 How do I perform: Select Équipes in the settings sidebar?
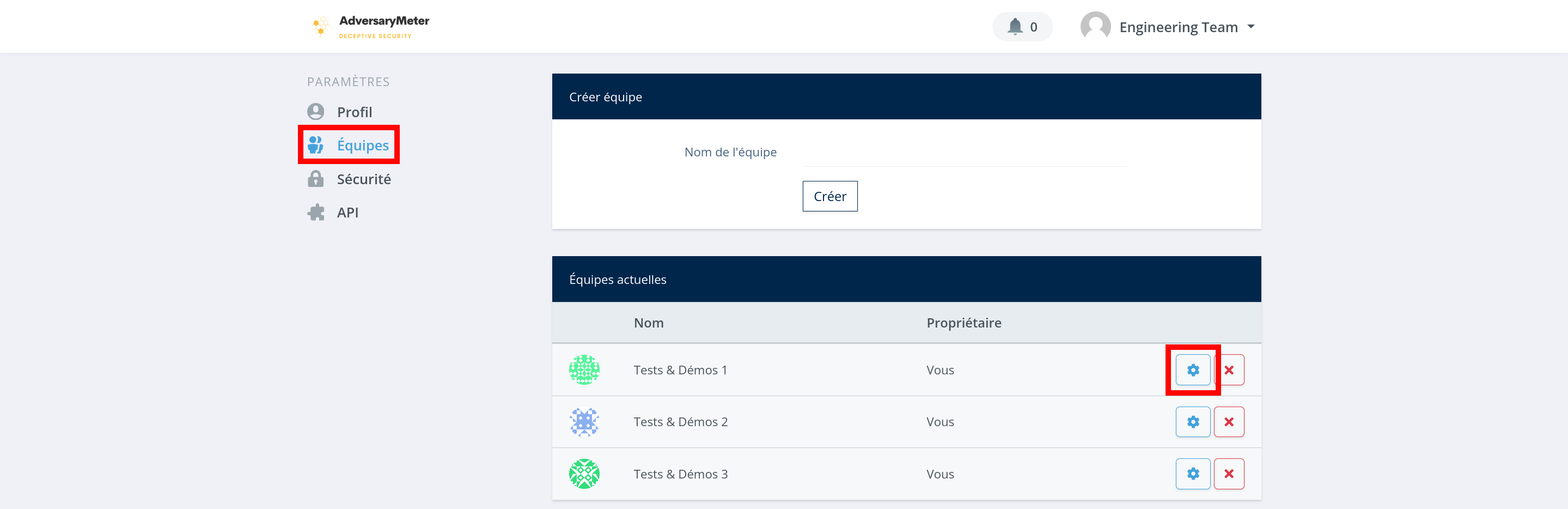tap(362, 145)
